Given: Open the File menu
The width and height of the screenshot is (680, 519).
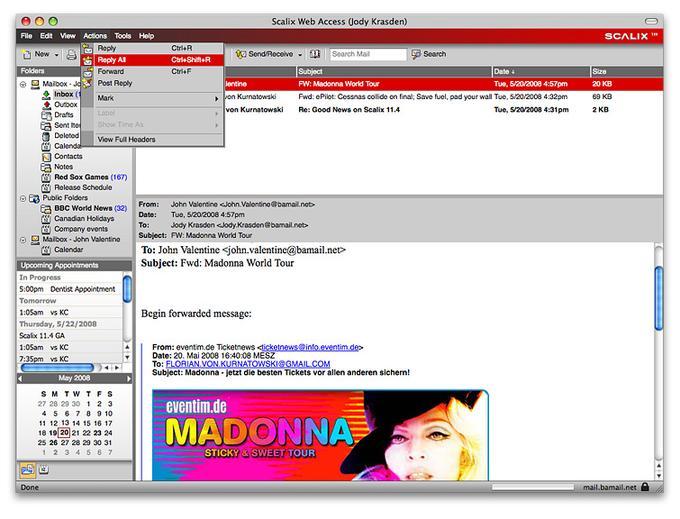Looking at the screenshot, I should click(x=26, y=36).
